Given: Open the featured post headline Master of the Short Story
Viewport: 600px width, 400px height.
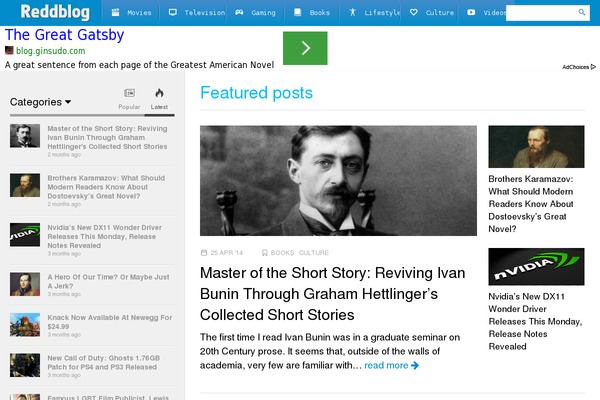Looking at the screenshot, I should click(333, 294).
